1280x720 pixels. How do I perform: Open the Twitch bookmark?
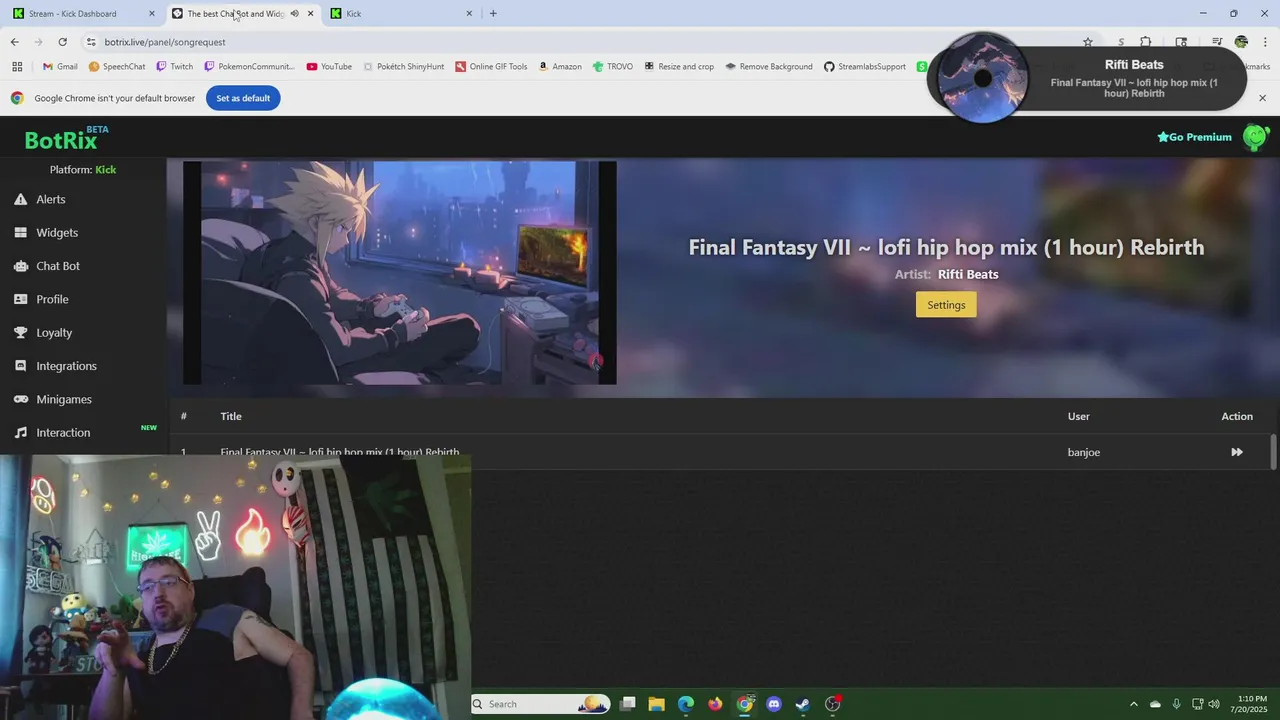point(175,67)
